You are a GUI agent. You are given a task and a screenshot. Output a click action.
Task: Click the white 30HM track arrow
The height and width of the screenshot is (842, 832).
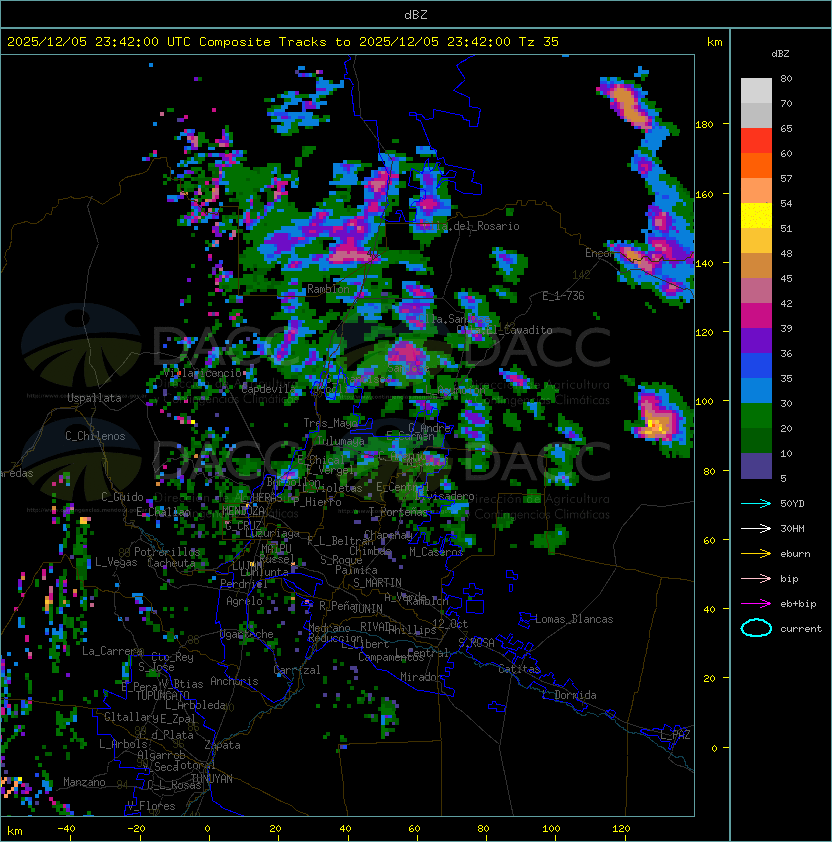(x=756, y=529)
